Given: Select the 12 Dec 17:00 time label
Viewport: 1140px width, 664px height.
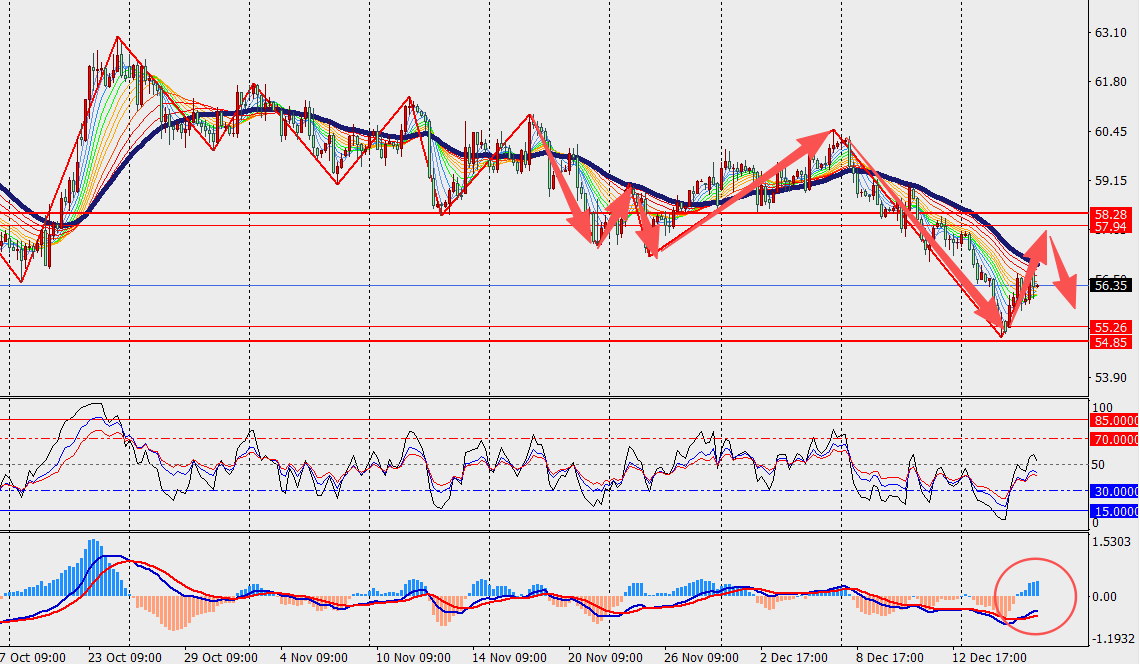Looking at the screenshot, I should coord(990,657).
